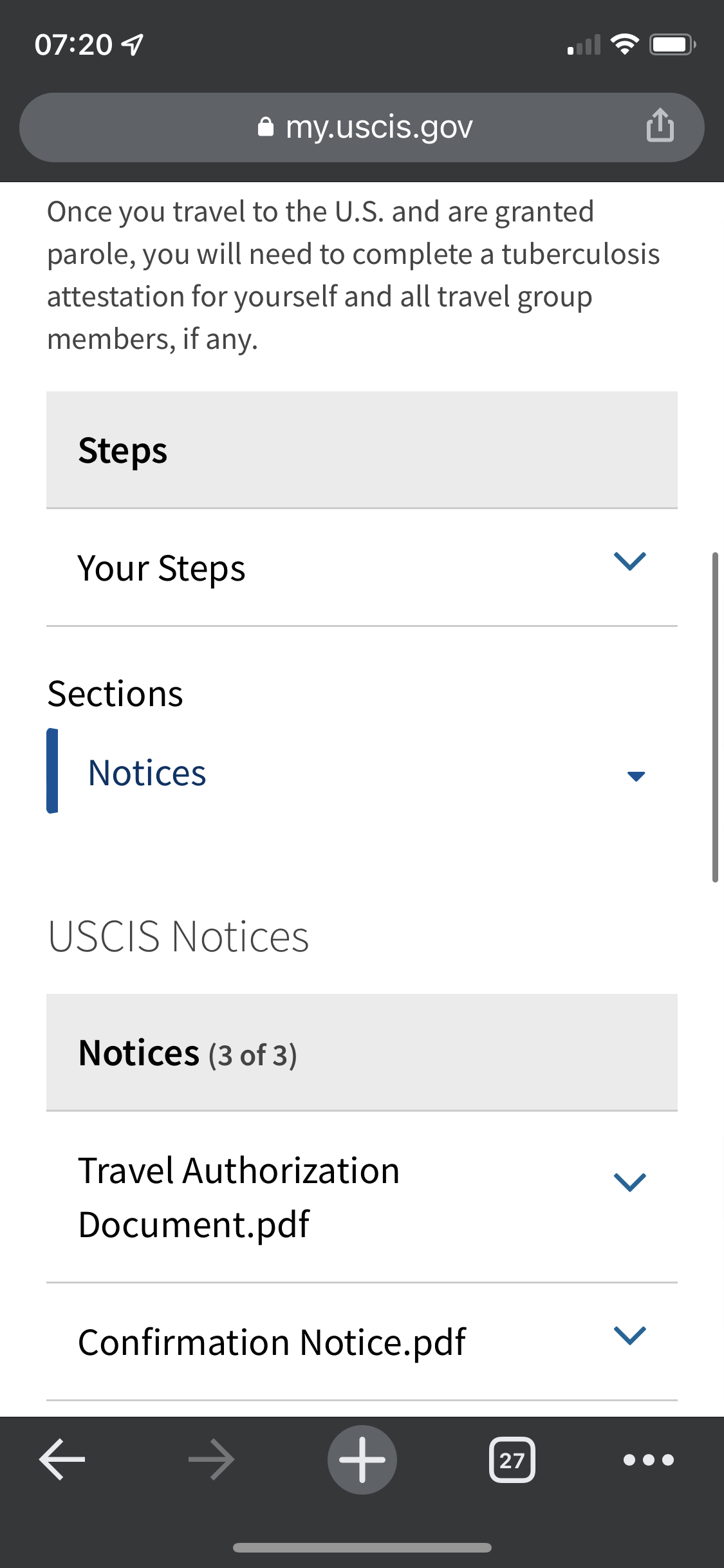The width and height of the screenshot is (724, 1568).
Task: Open the three-dot browser menu
Action: point(649,1459)
